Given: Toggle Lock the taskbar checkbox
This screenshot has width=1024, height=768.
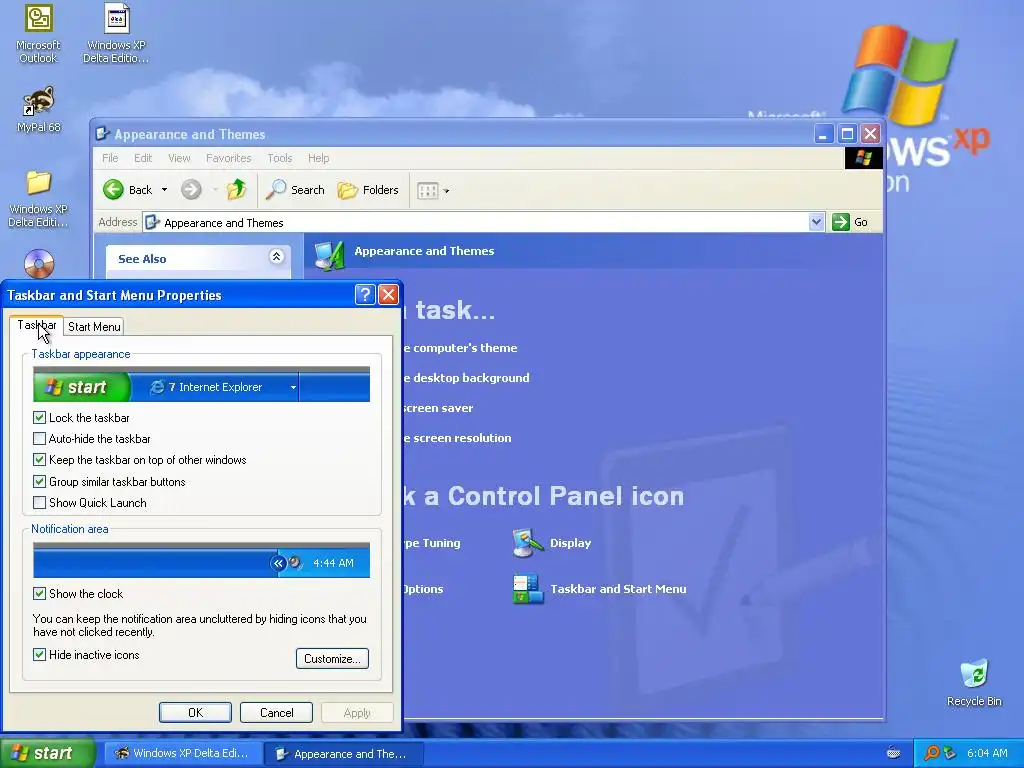Looking at the screenshot, I should click(x=39, y=417).
